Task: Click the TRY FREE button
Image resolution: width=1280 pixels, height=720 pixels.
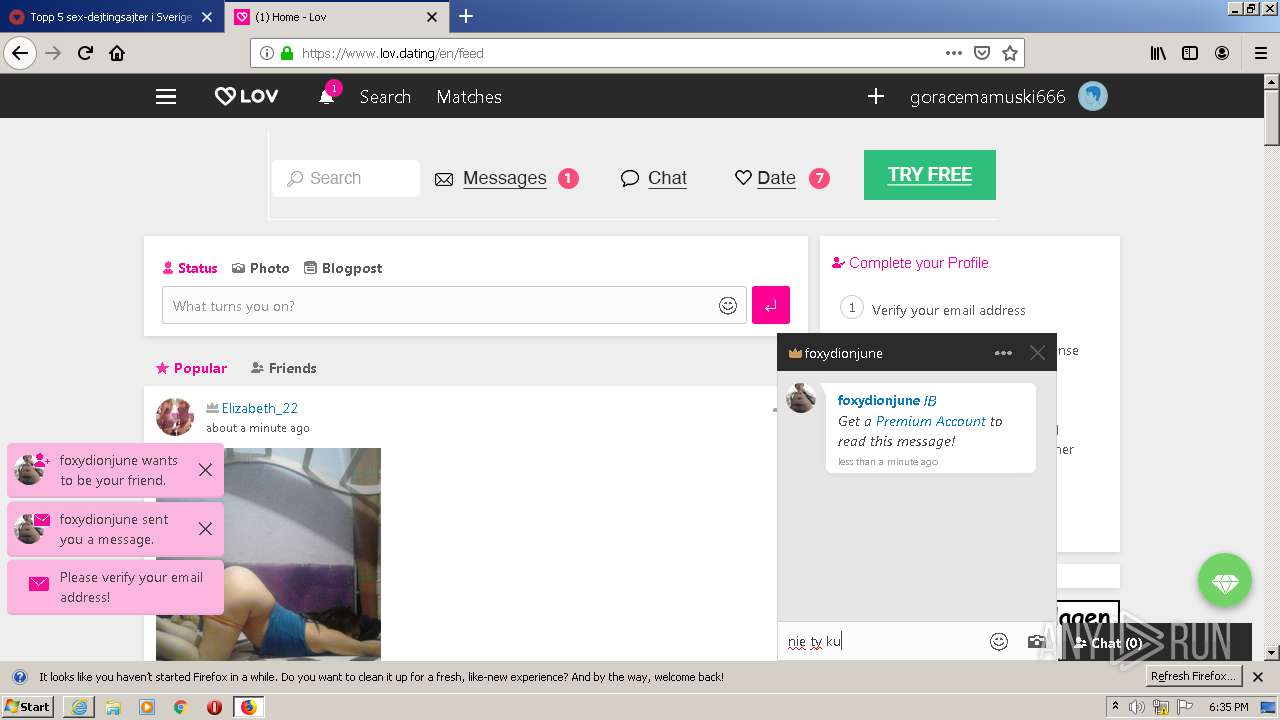Action: tap(930, 175)
